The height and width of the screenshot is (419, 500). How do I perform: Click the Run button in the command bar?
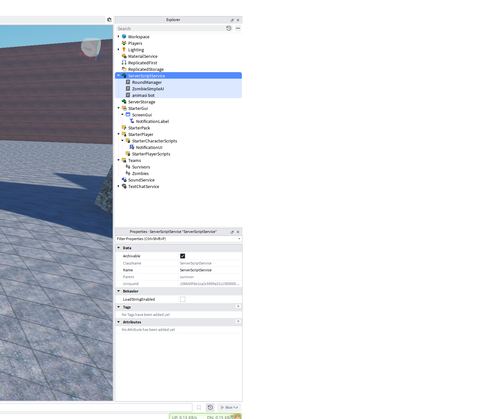click(229, 407)
